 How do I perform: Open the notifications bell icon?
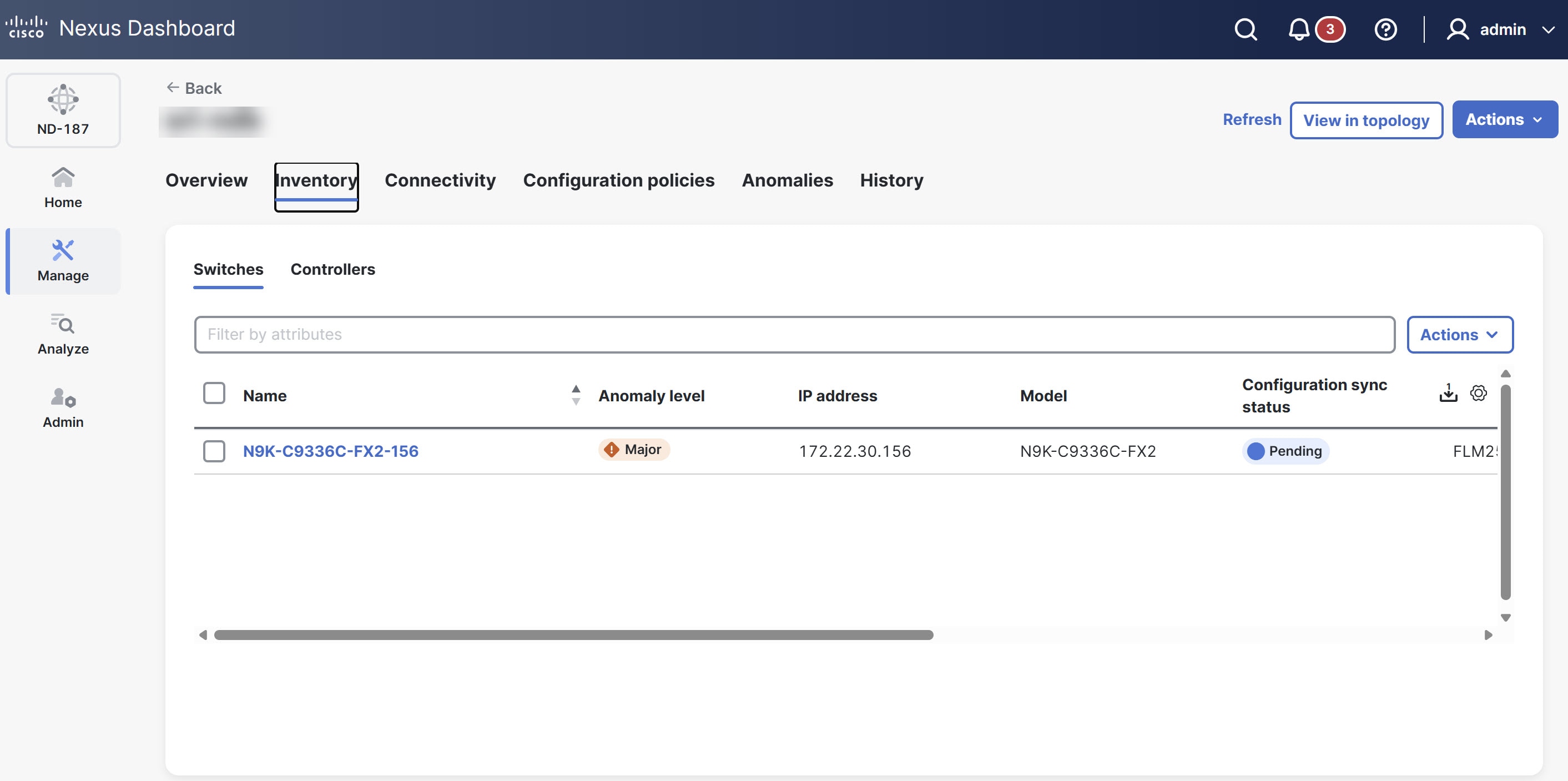tap(1298, 29)
